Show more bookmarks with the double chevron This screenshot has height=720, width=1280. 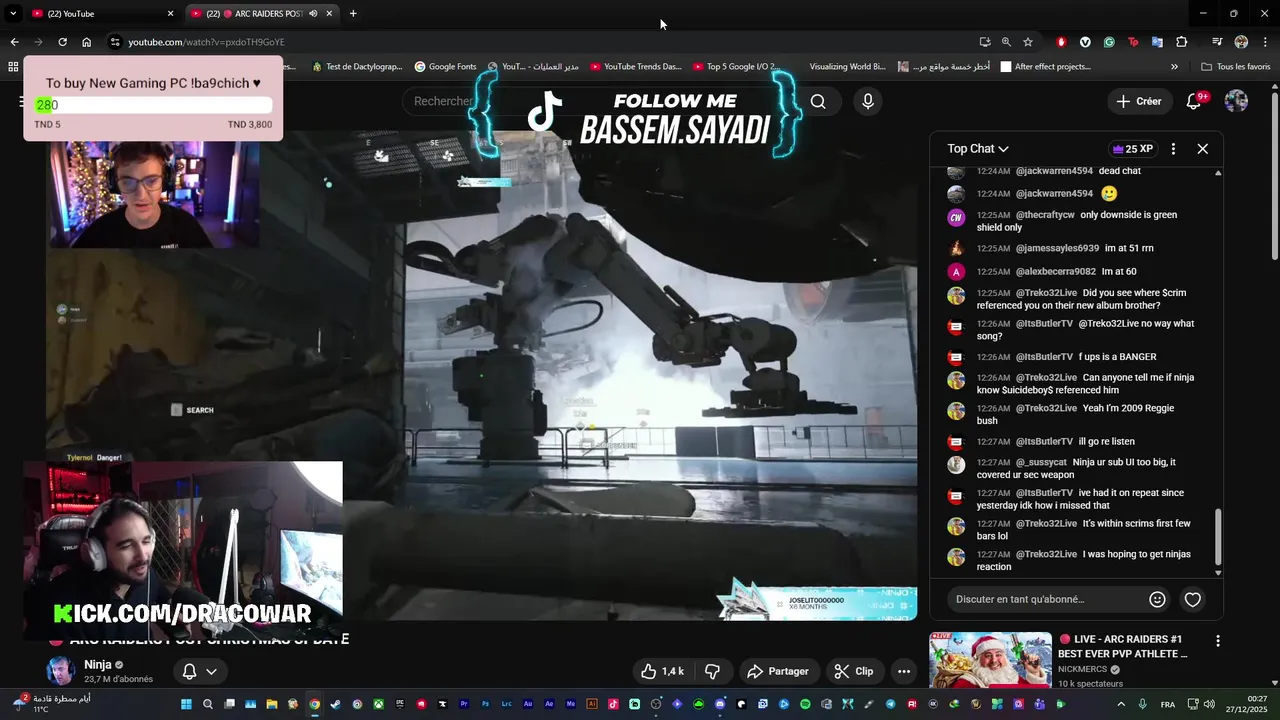(x=1174, y=67)
